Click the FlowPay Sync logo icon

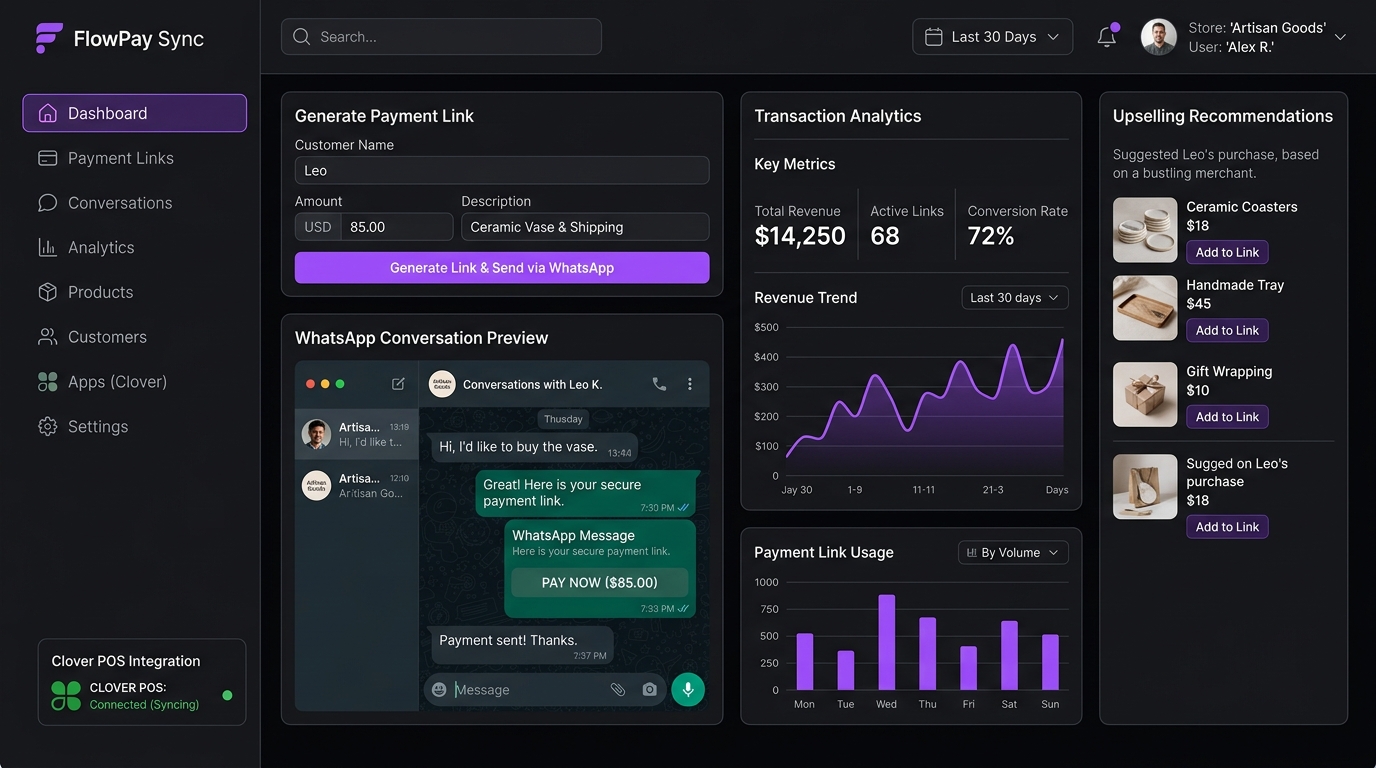tap(49, 38)
